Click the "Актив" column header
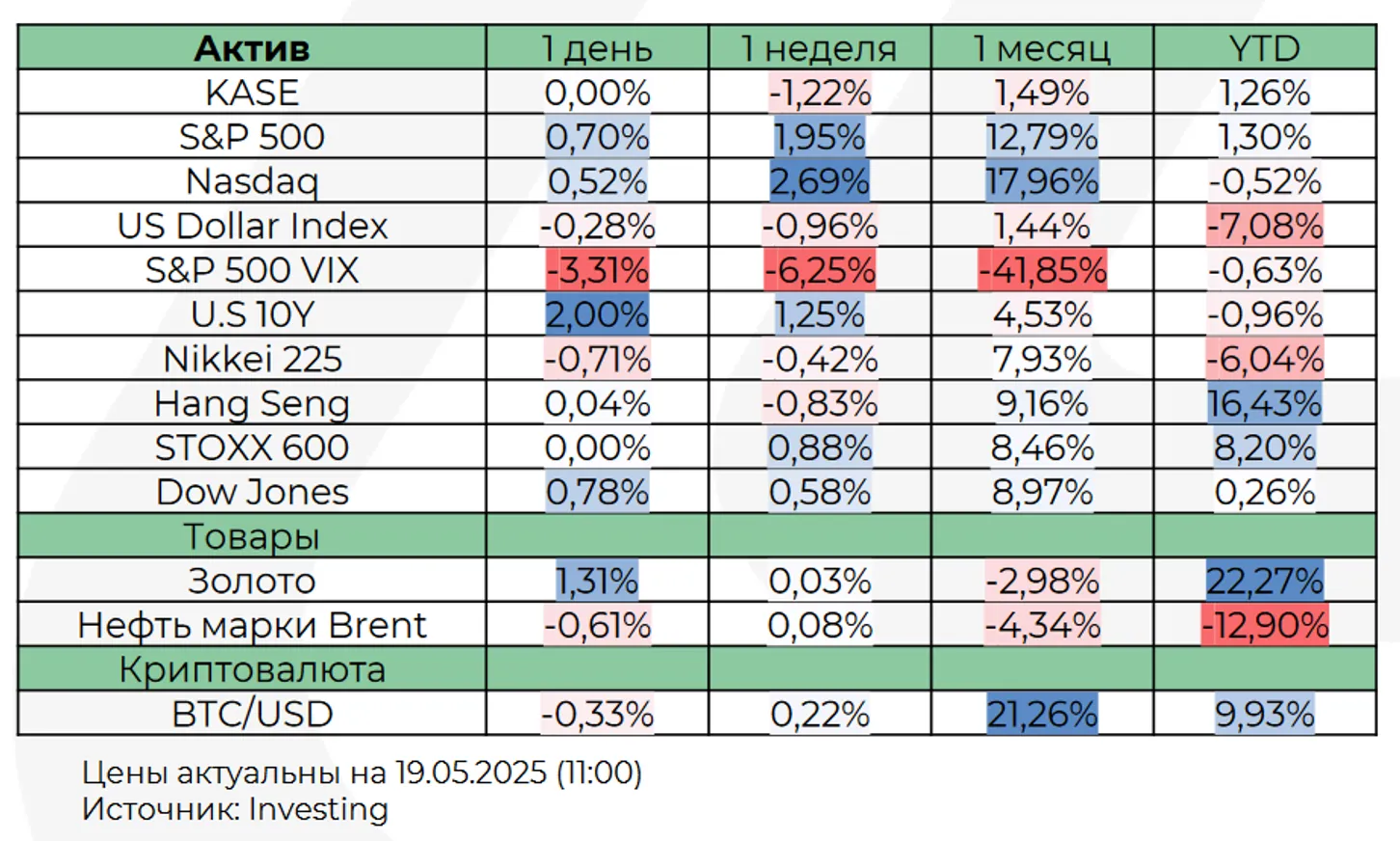Screen dimensions: 1400x841 pos(252,48)
